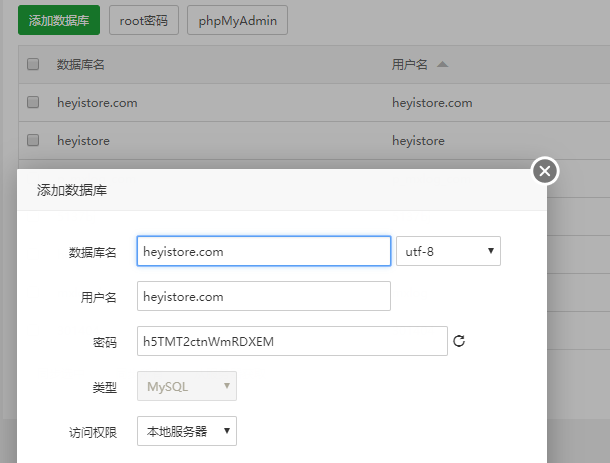This screenshot has height=463, width=610.
Task: Check the heyistore.com row checkbox
Action: [33, 102]
